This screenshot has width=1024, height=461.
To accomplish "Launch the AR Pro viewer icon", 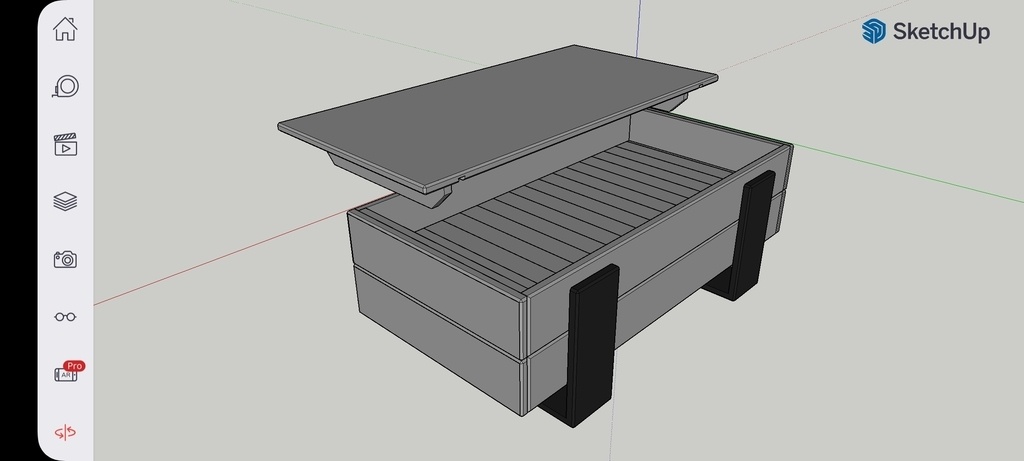I will pos(69,372).
